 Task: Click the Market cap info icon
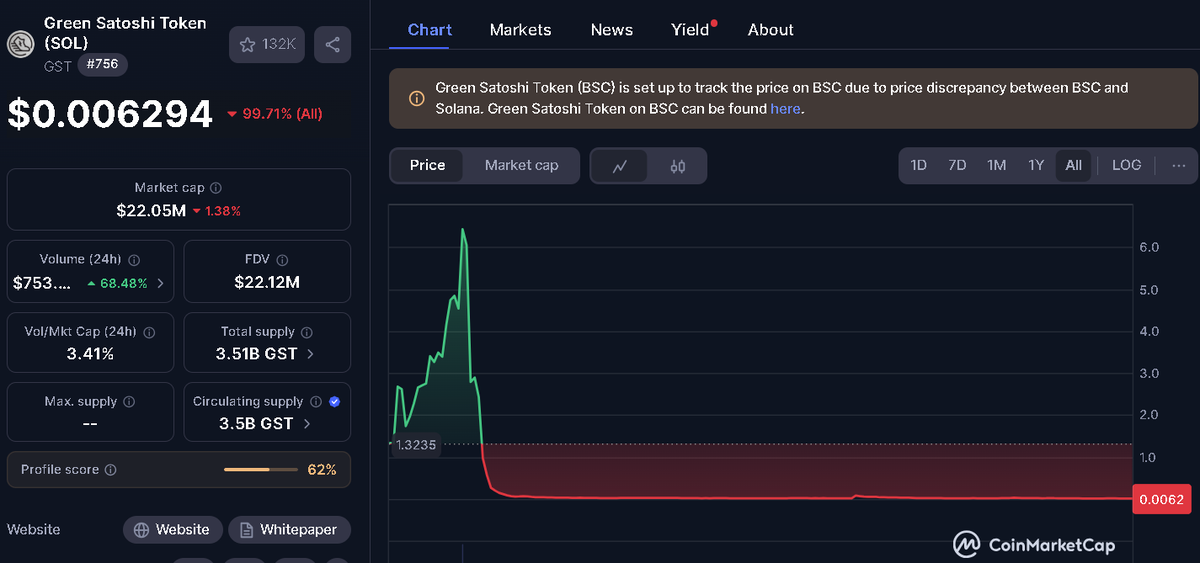tap(216, 188)
